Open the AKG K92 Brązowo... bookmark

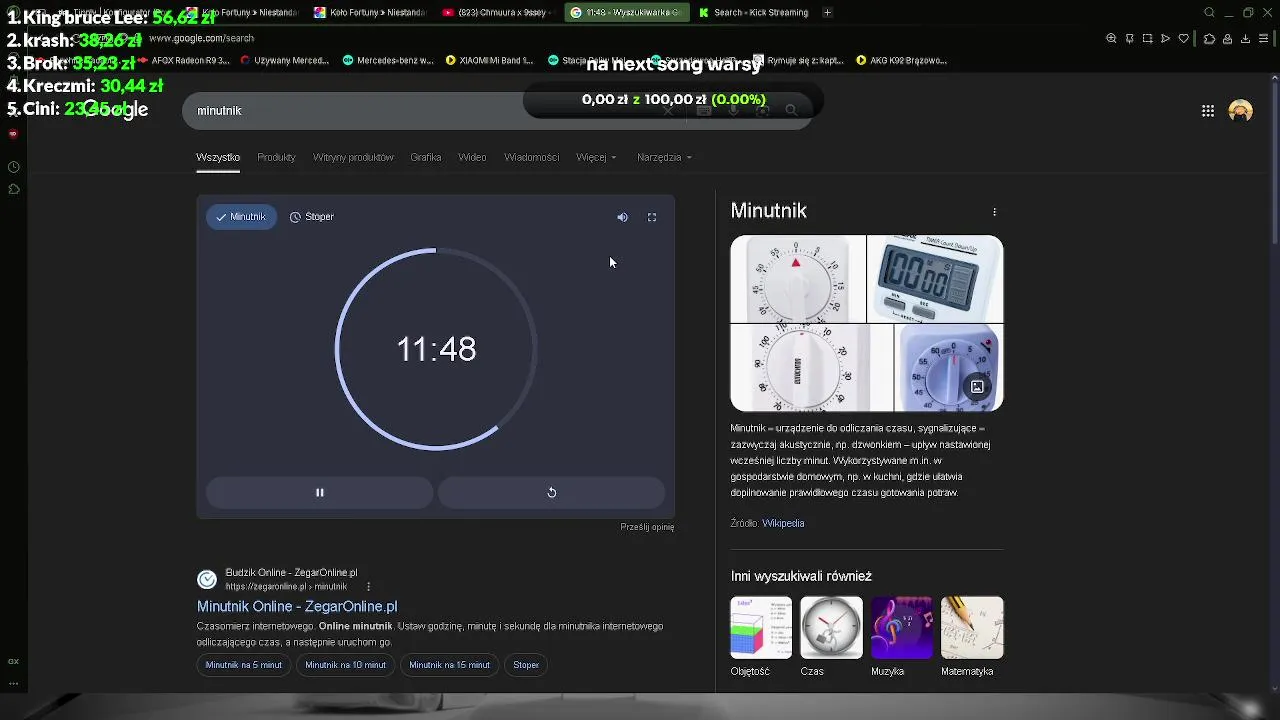[901, 60]
